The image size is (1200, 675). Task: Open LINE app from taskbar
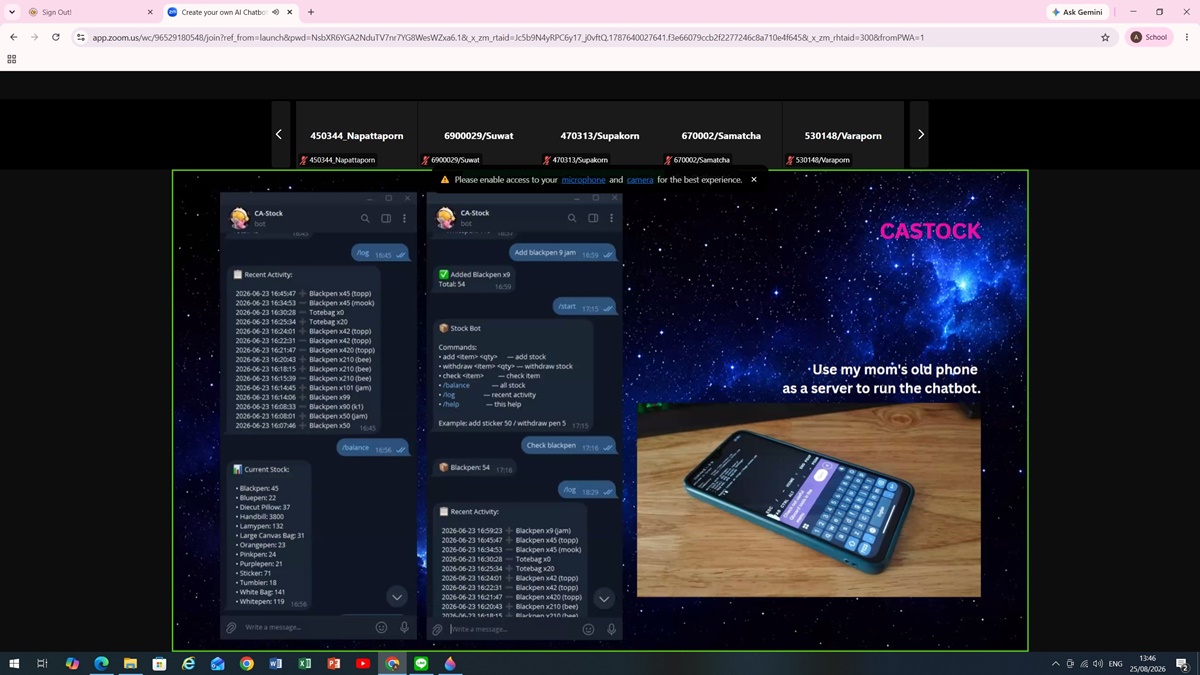coord(421,663)
